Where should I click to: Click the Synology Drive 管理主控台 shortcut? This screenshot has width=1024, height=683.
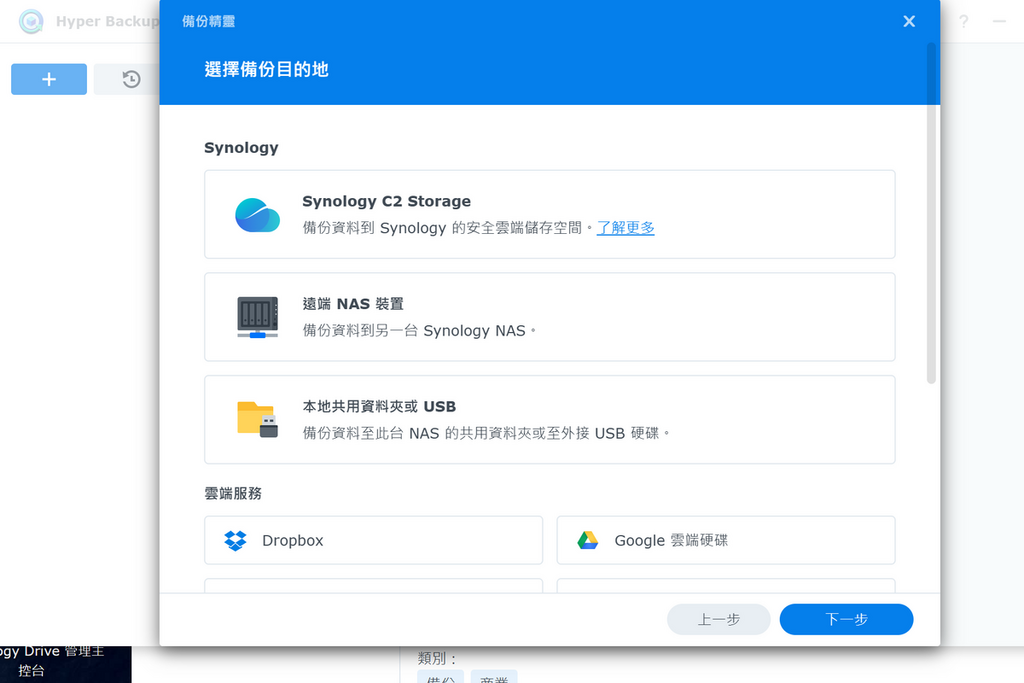pos(52,661)
